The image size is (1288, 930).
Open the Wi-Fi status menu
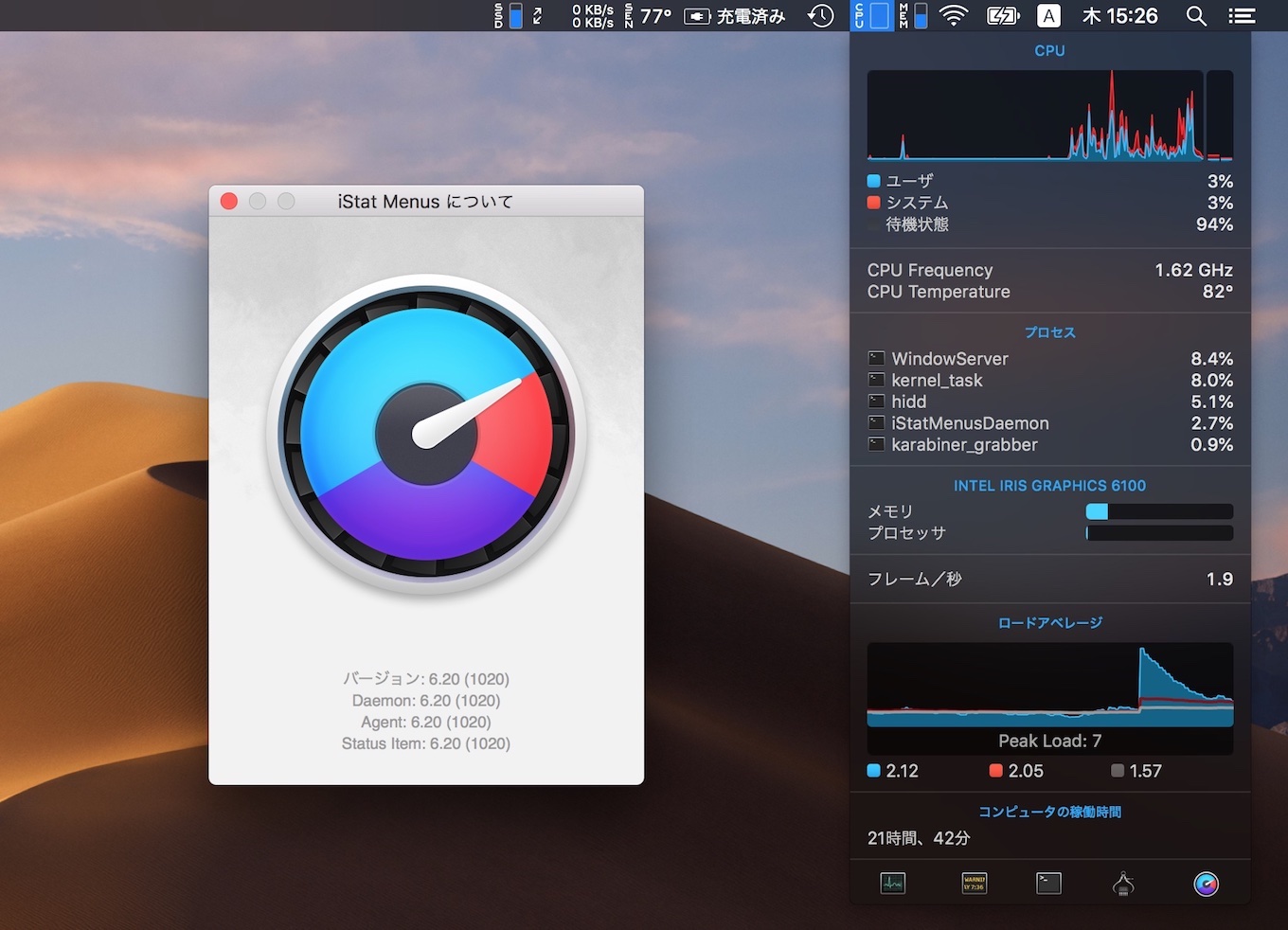pyautogui.click(x=954, y=15)
